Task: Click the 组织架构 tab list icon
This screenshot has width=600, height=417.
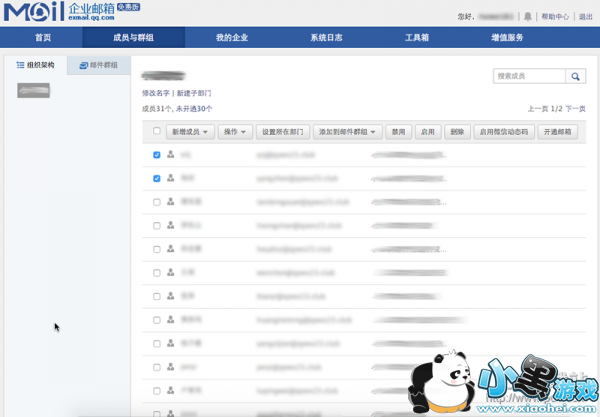Action: (20, 65)
